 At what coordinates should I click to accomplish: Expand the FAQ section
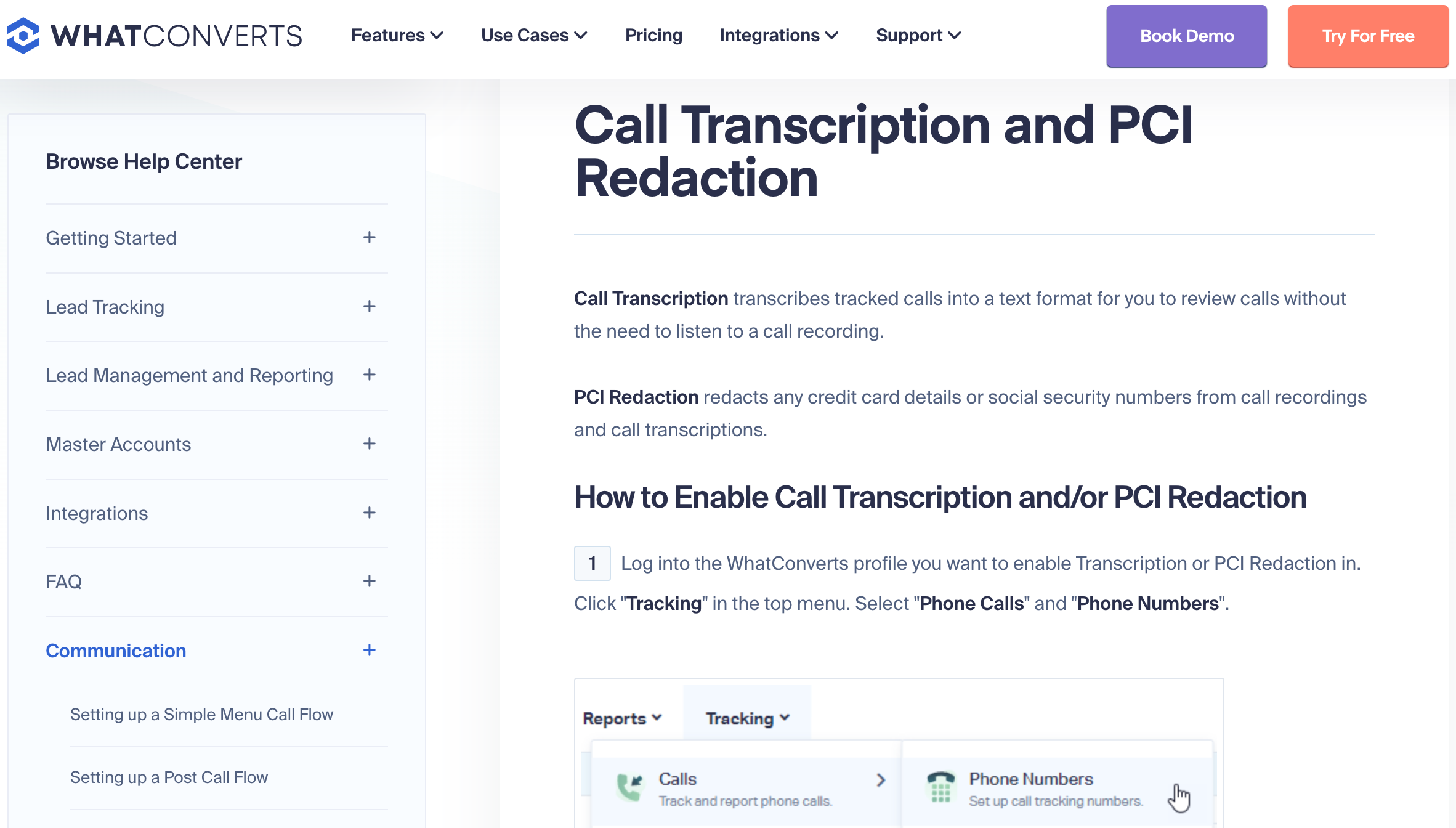tap(368, 581)
